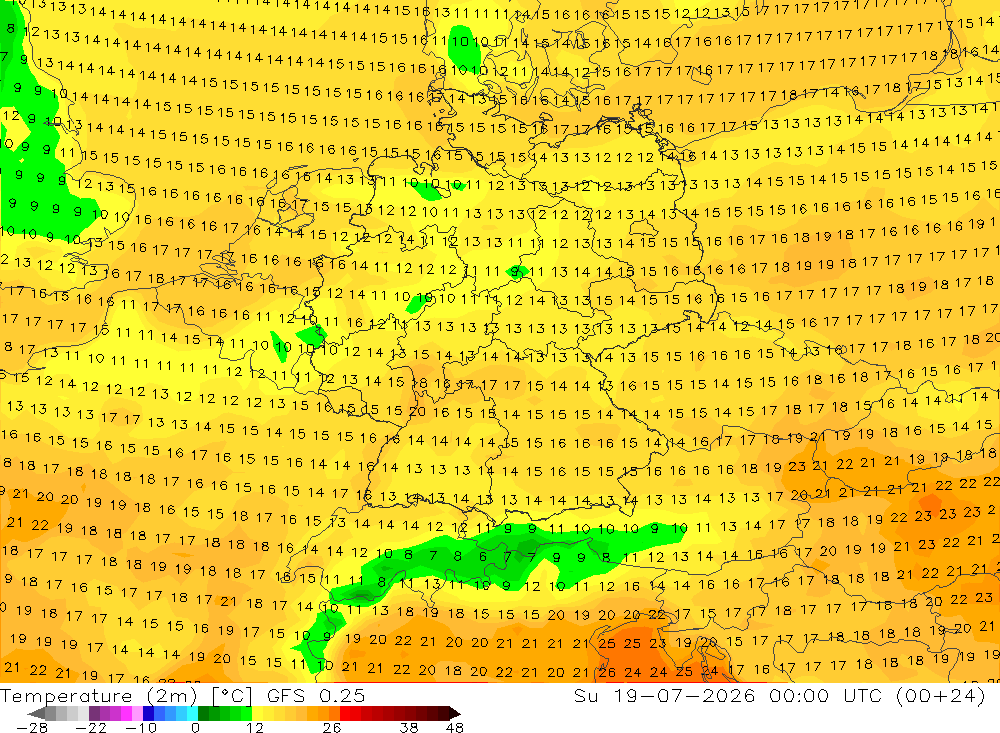Click the dark green swatch in the legend

click(203, 713)
